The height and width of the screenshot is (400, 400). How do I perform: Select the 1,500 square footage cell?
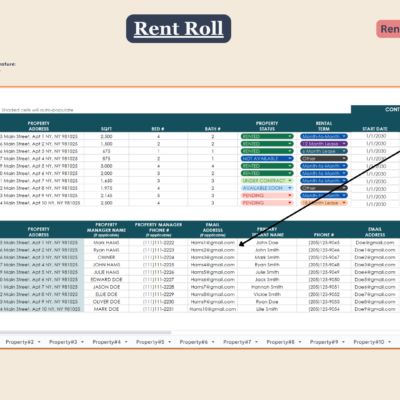click(x=106, y=144)
